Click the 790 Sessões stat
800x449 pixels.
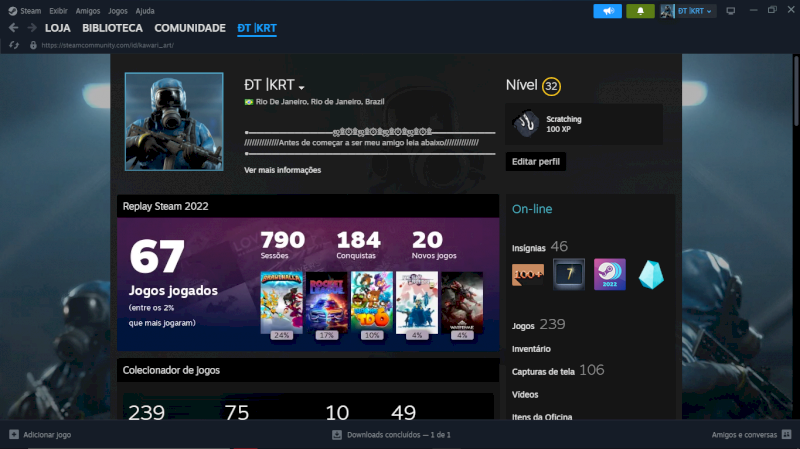tap(282, 244)
